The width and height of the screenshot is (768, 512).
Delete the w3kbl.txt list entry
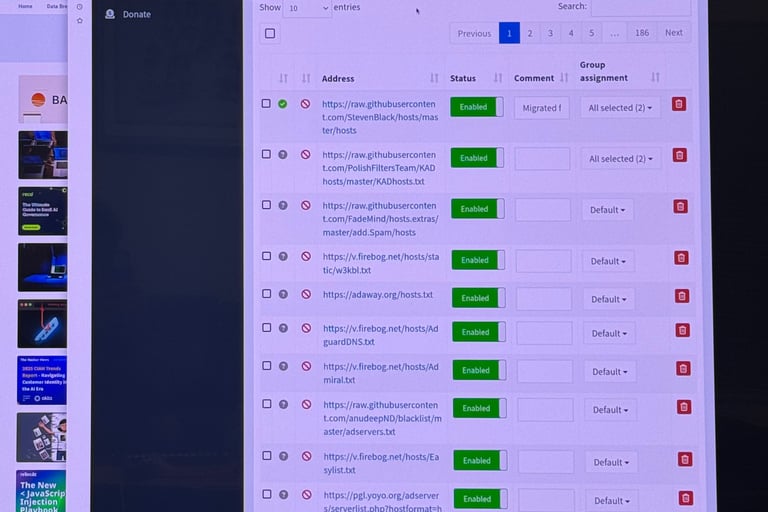click(x=681, y=258)
